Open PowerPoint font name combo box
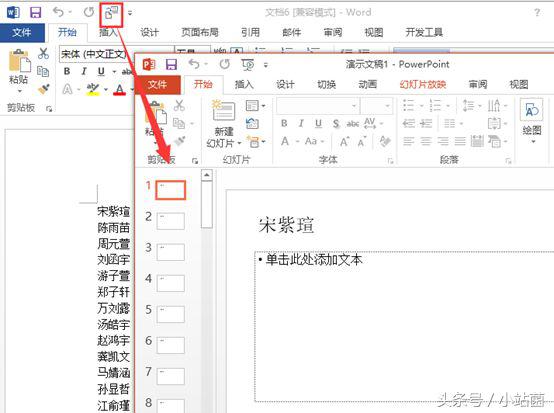The width and height of the screenshot is (554, 413). point(318,106)
